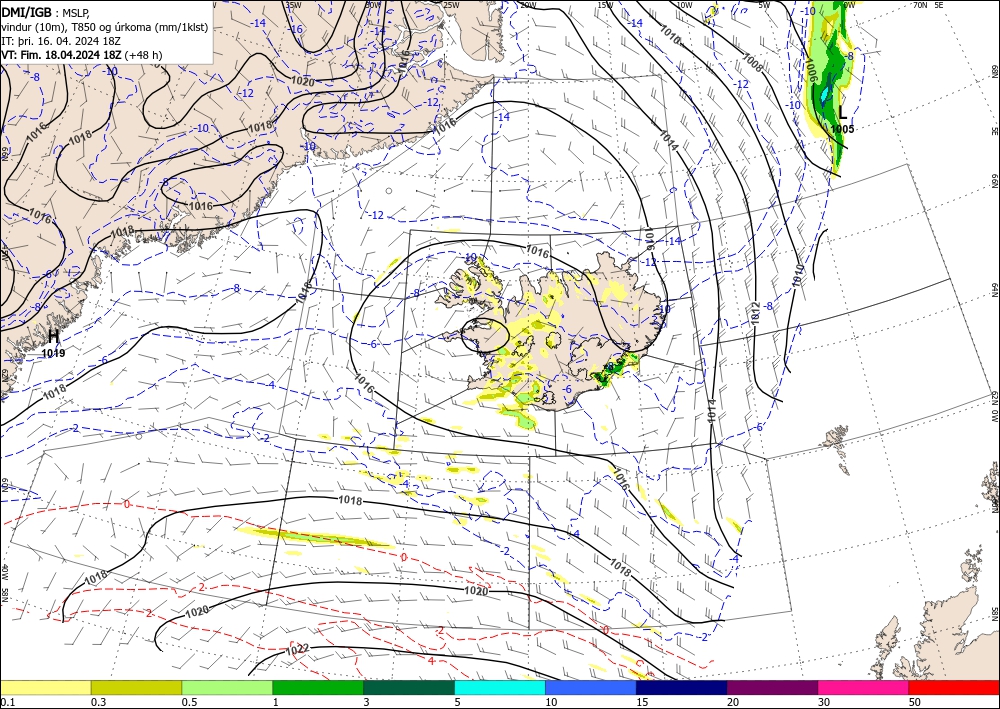Click the '1019' high pressure value
Screen dimensions: 1000x709
coord(54,353)
